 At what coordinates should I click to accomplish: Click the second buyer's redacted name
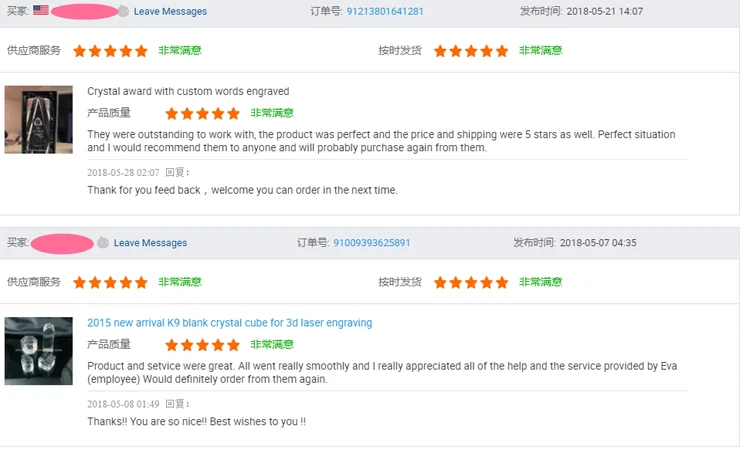pyautogui.click(x=63, y=243)
